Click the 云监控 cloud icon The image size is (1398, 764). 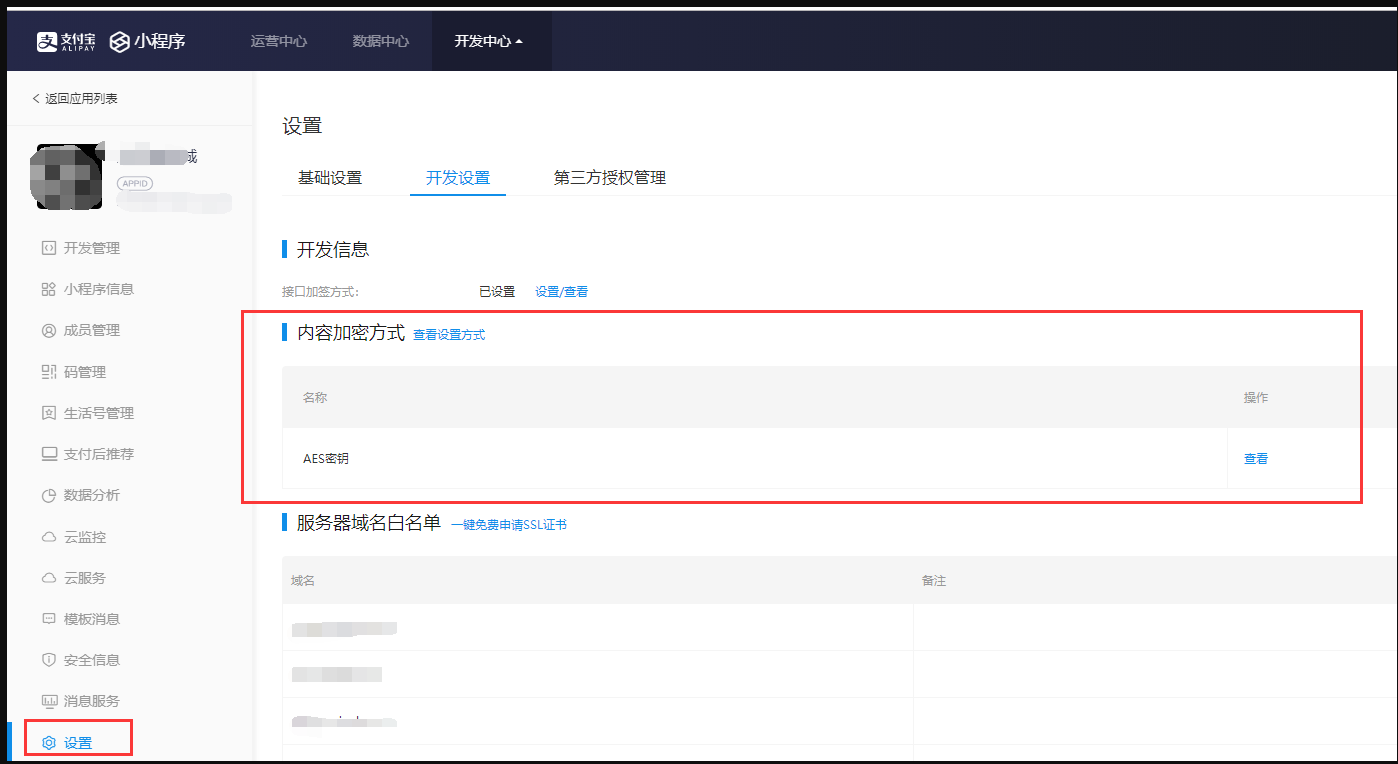pos(48,537)
